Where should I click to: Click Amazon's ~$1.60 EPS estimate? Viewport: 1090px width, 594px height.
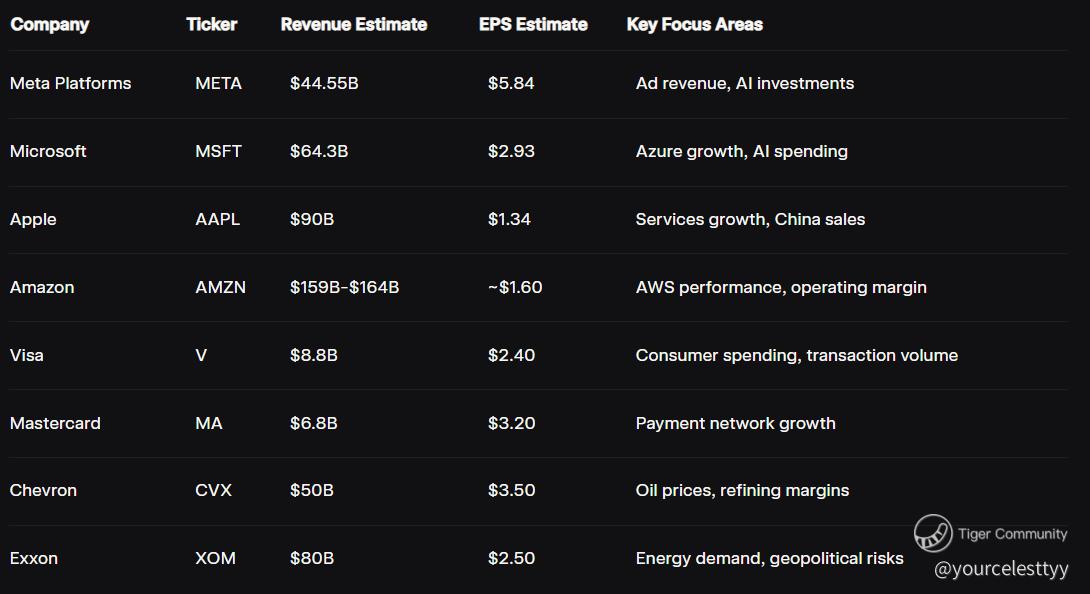coord(514,287)
